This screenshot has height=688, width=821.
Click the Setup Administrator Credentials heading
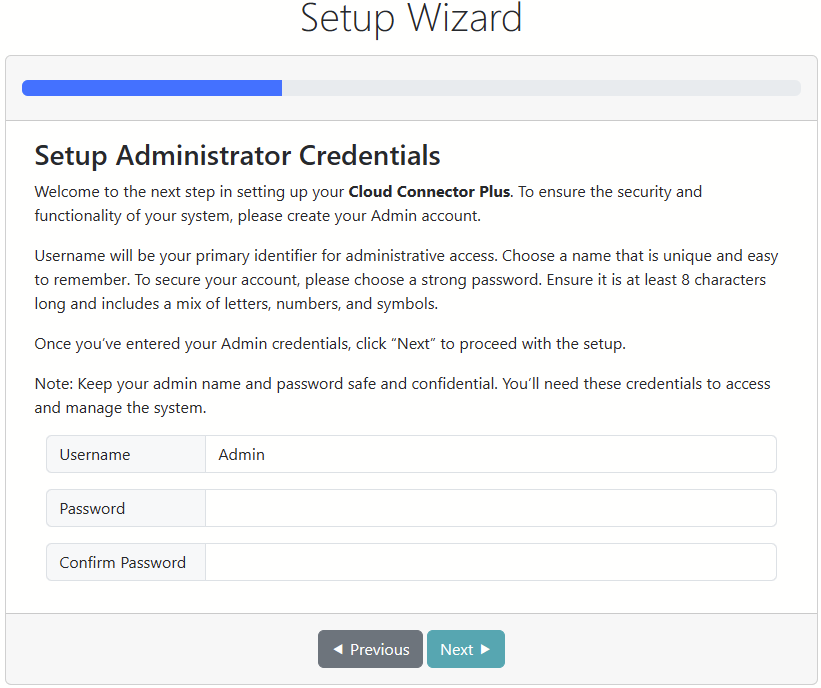point(237,156)
